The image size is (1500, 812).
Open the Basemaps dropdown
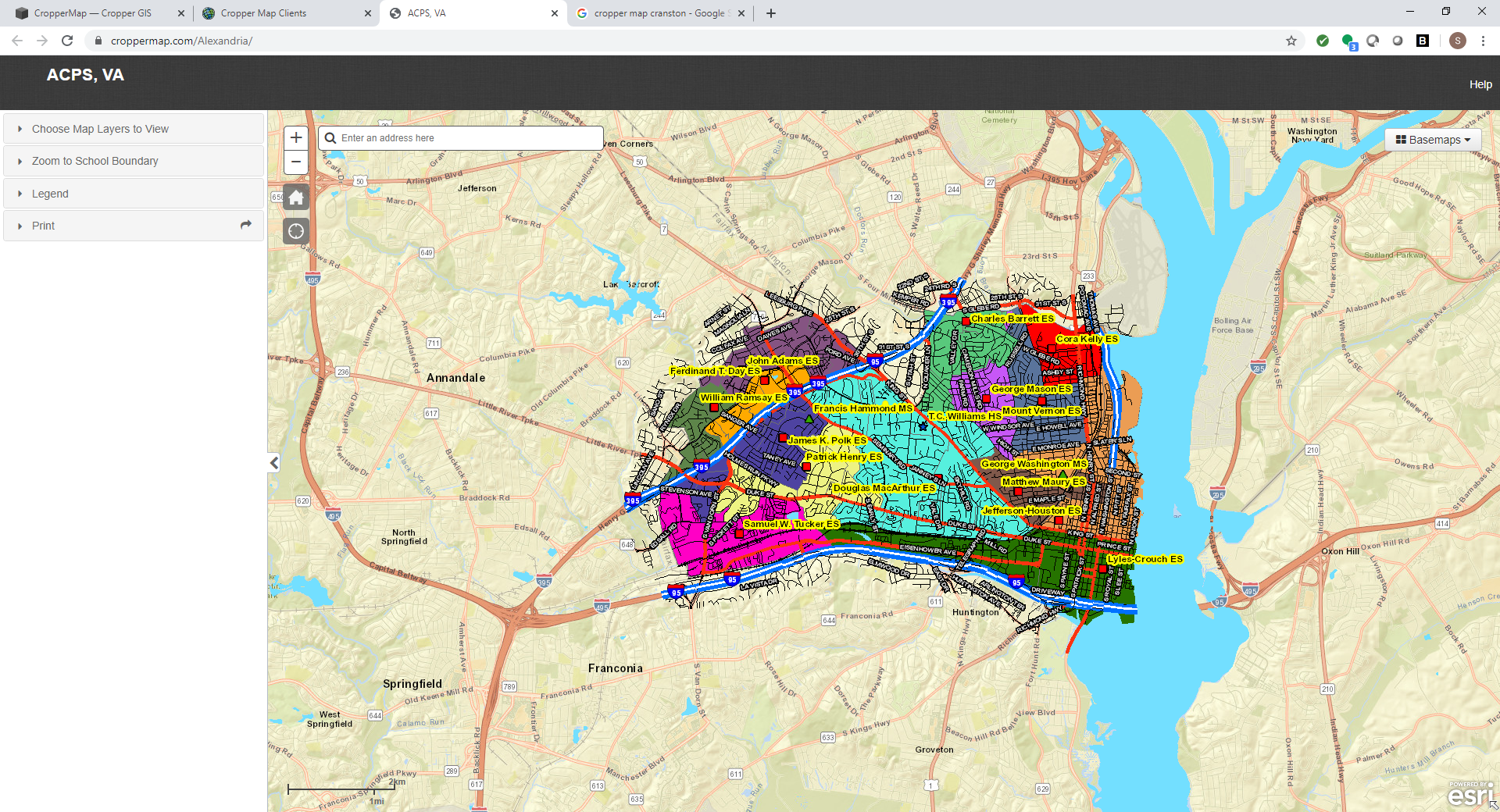pyautogui.click(x=1433, y=140)
